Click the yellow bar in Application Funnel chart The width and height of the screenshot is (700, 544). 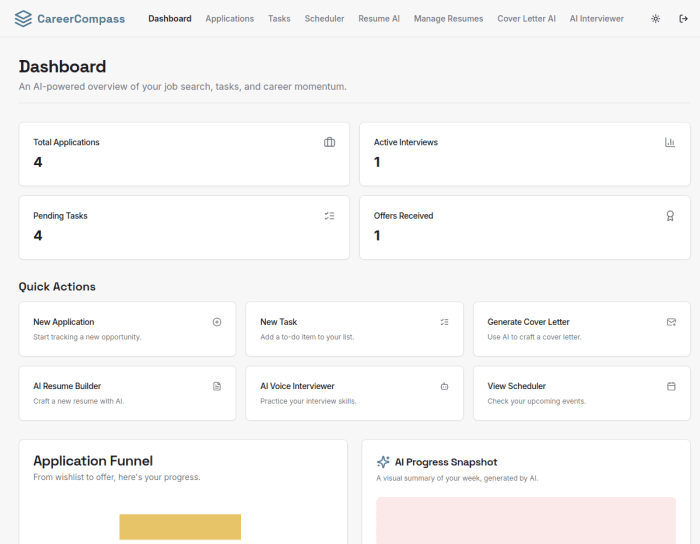click(180, 527)
